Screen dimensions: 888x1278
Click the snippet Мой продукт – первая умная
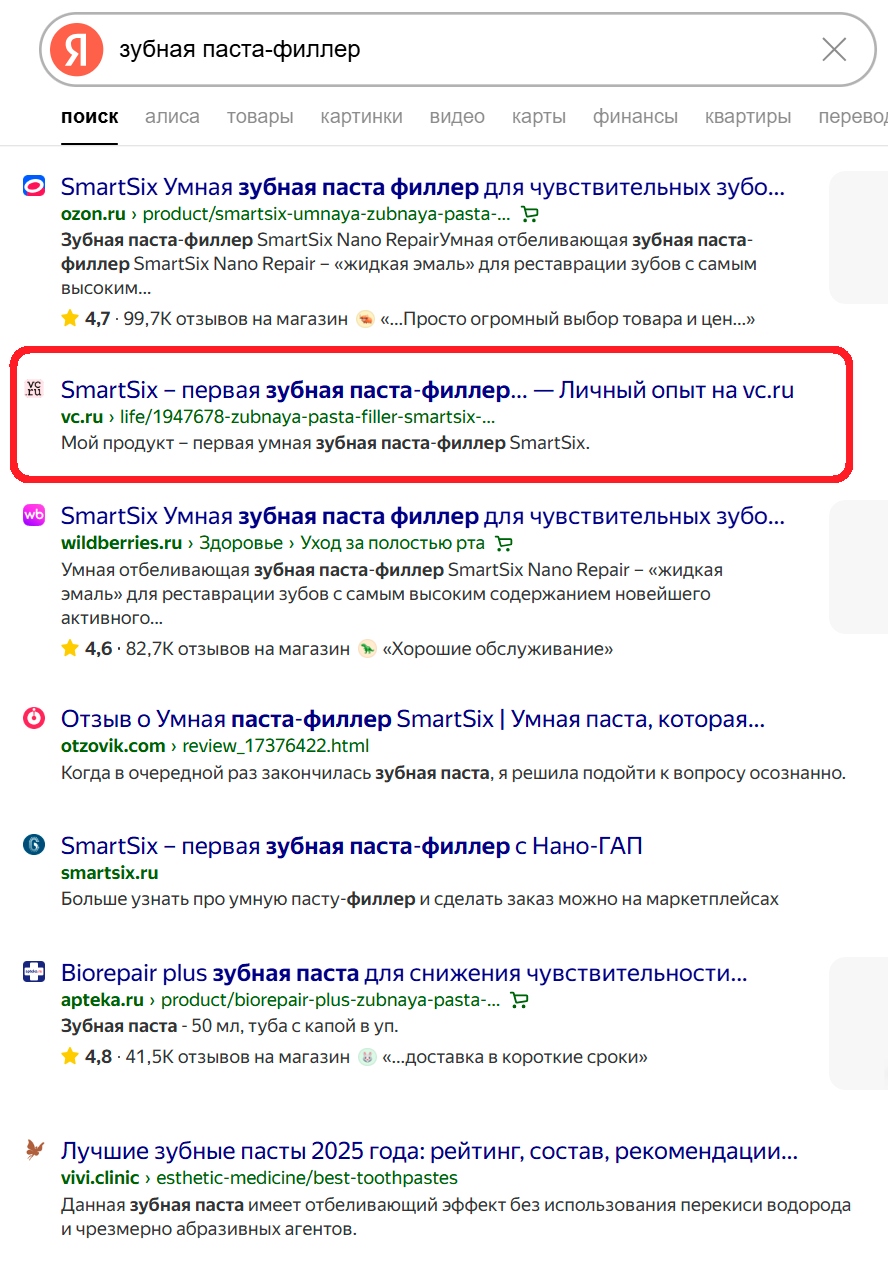coord(325,442)
